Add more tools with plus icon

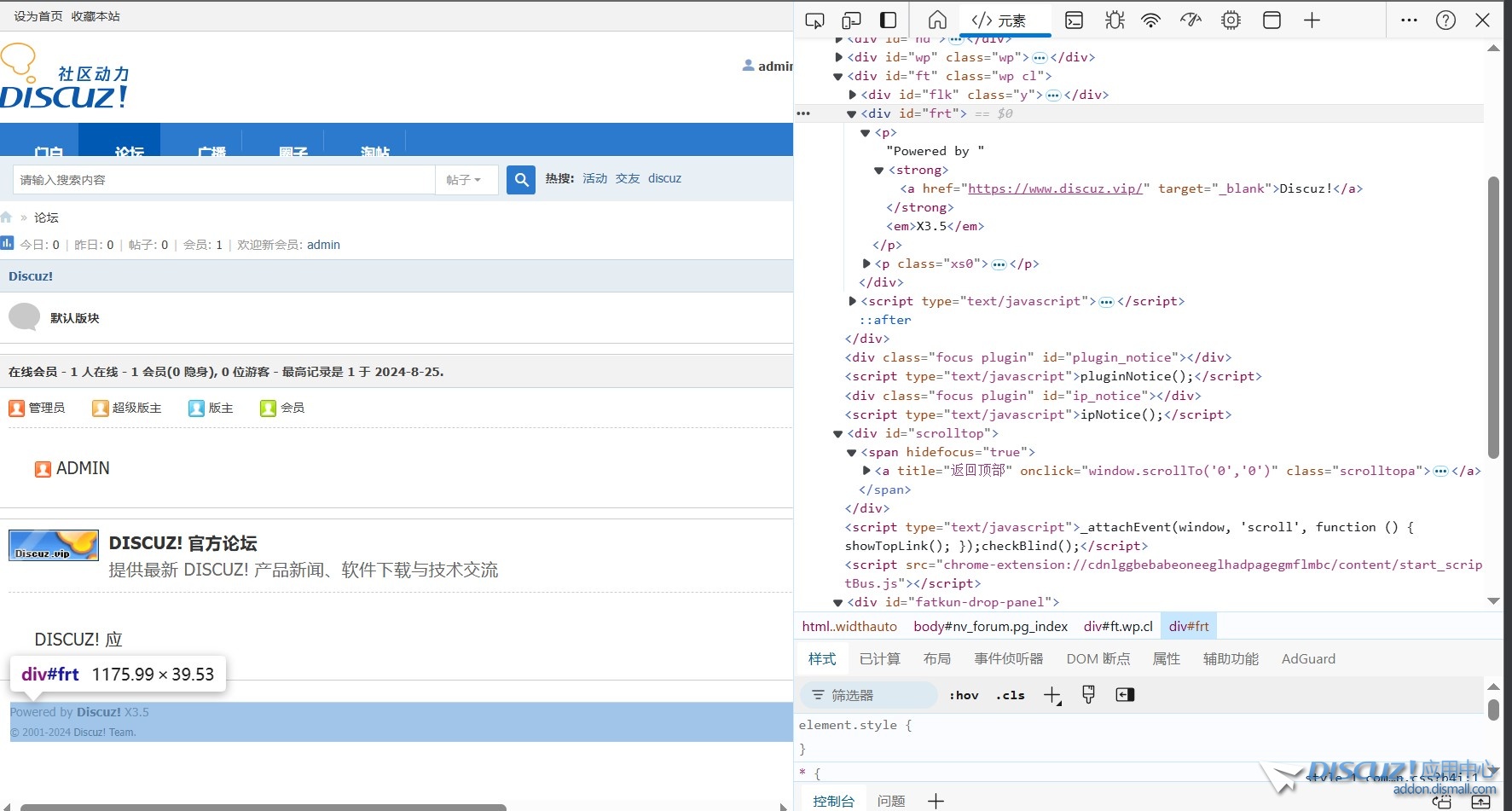[x=1312, y=20]
